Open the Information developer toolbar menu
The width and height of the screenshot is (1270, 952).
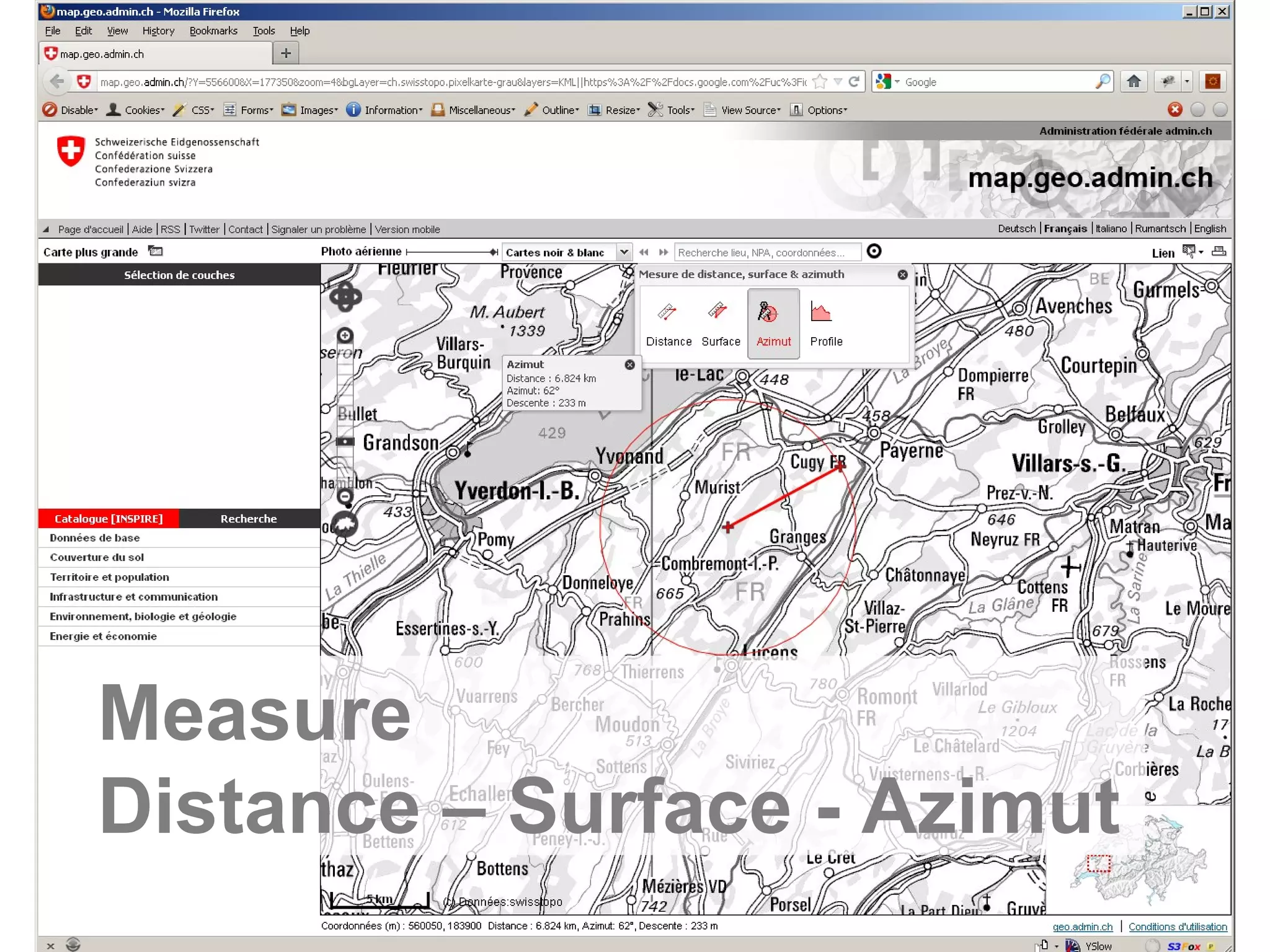pos(384,110)
